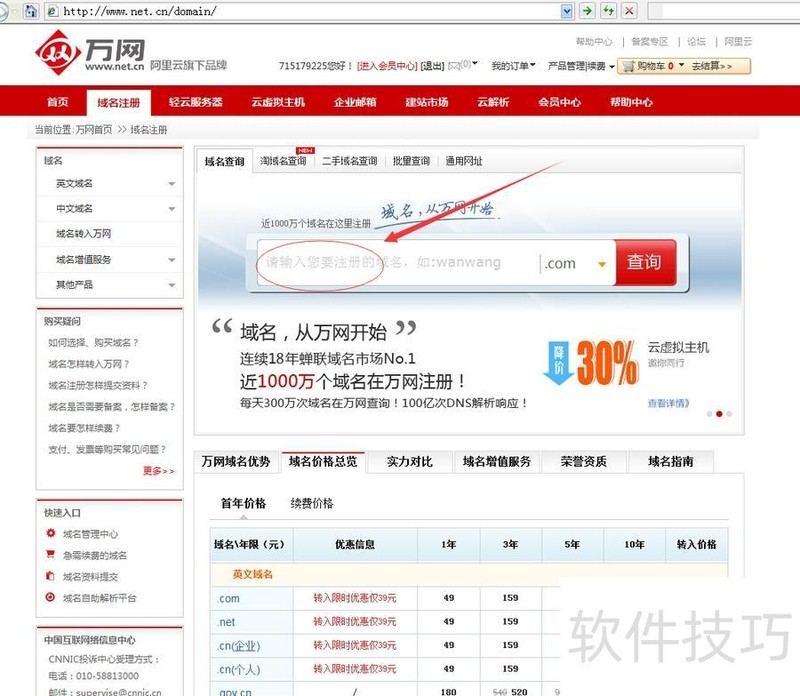
Task: Switch to 实力对比 tab
Action: tap(410, 462)
